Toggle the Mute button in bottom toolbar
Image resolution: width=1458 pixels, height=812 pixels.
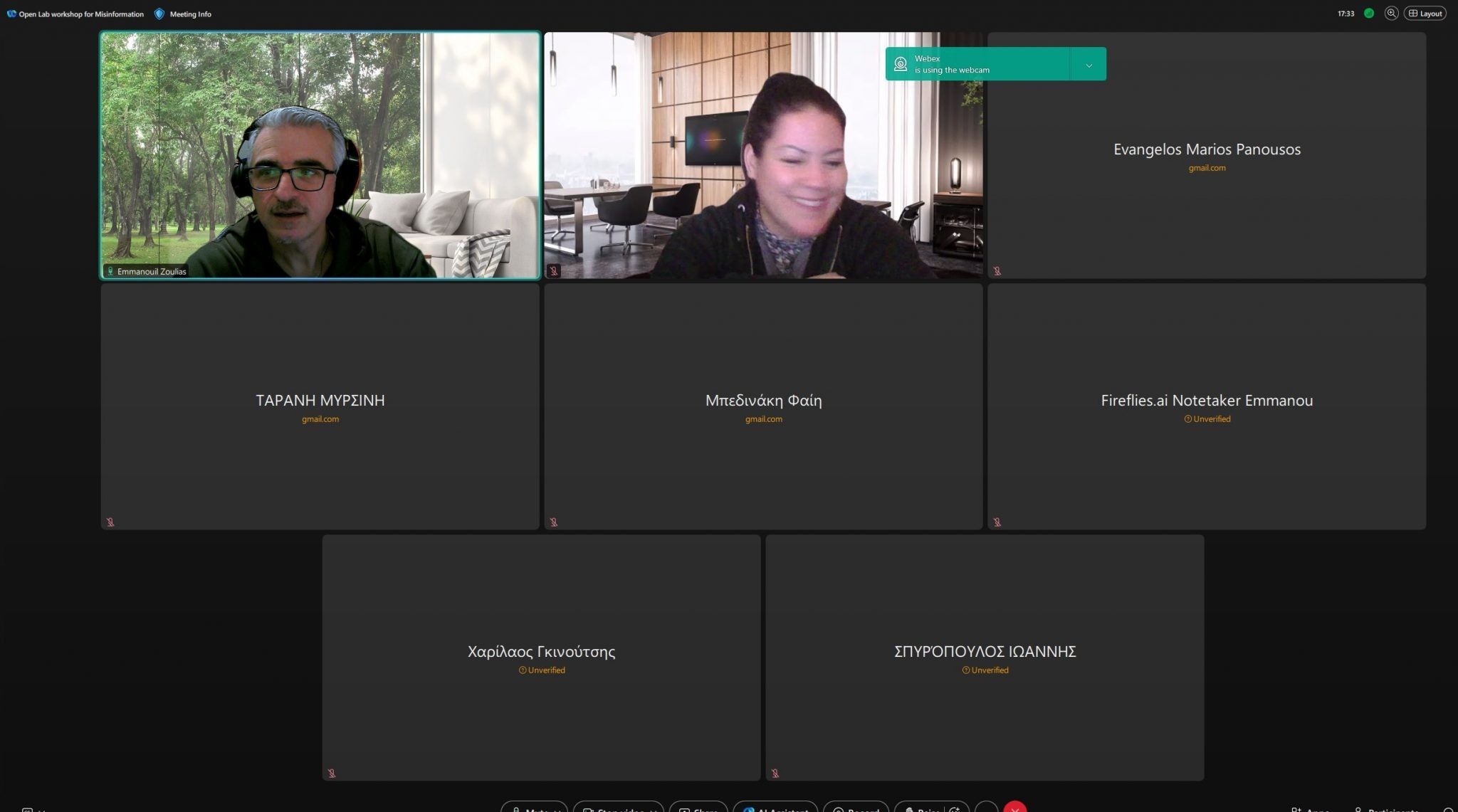coord(534,808)
